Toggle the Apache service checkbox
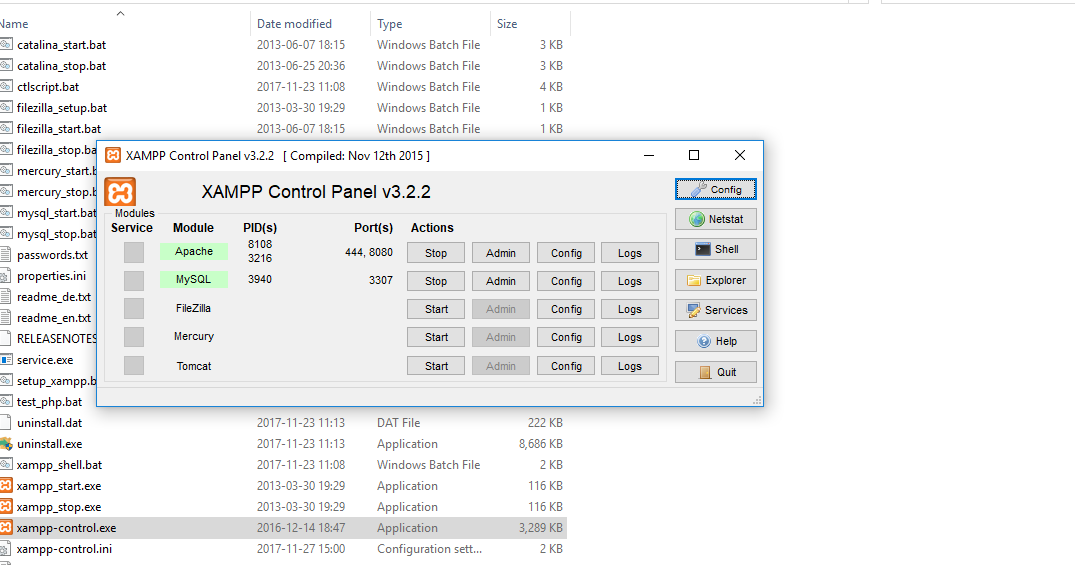The image size is (1075, 565). click(134, 252)
